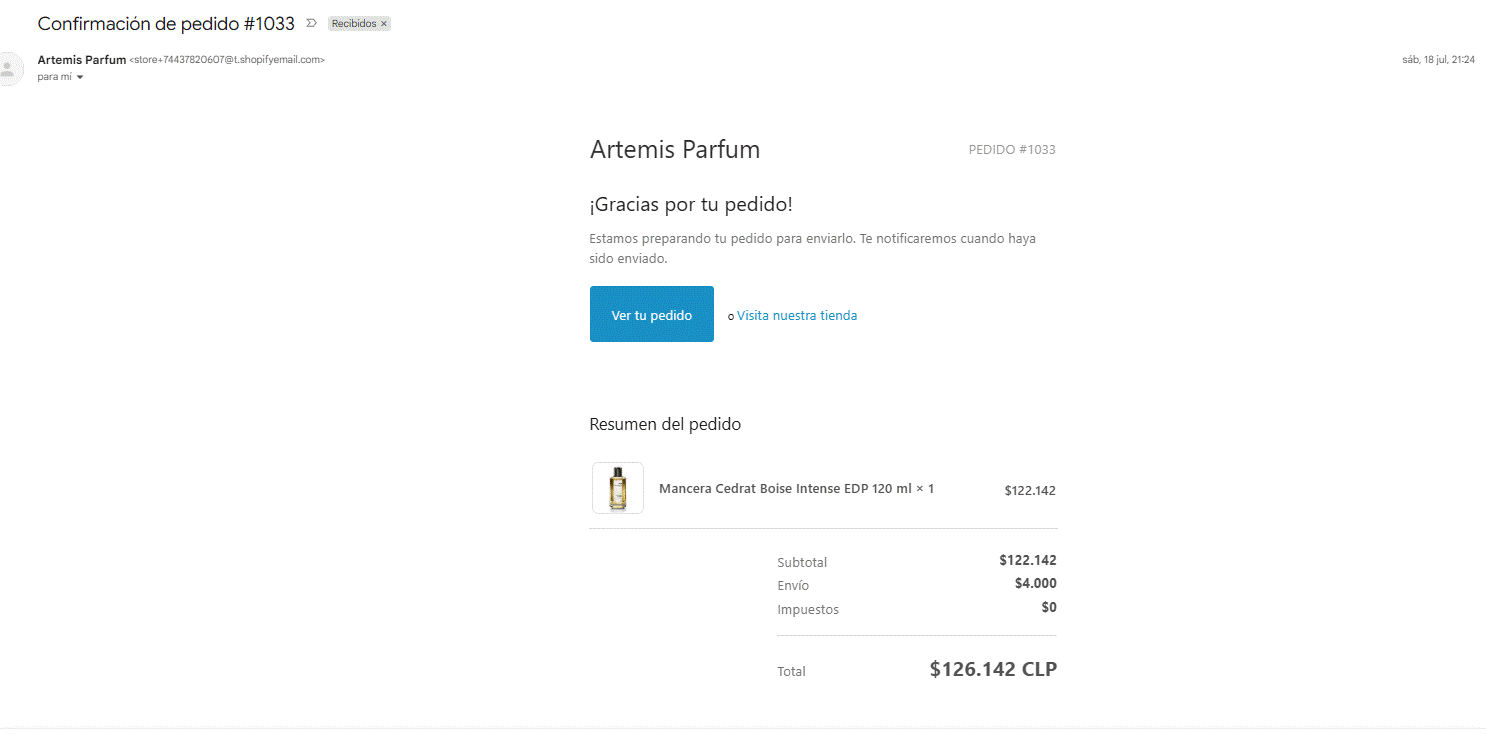
Task: Click the '¡Gracias por tu pedido!' heading
Action: click(691, 205)
